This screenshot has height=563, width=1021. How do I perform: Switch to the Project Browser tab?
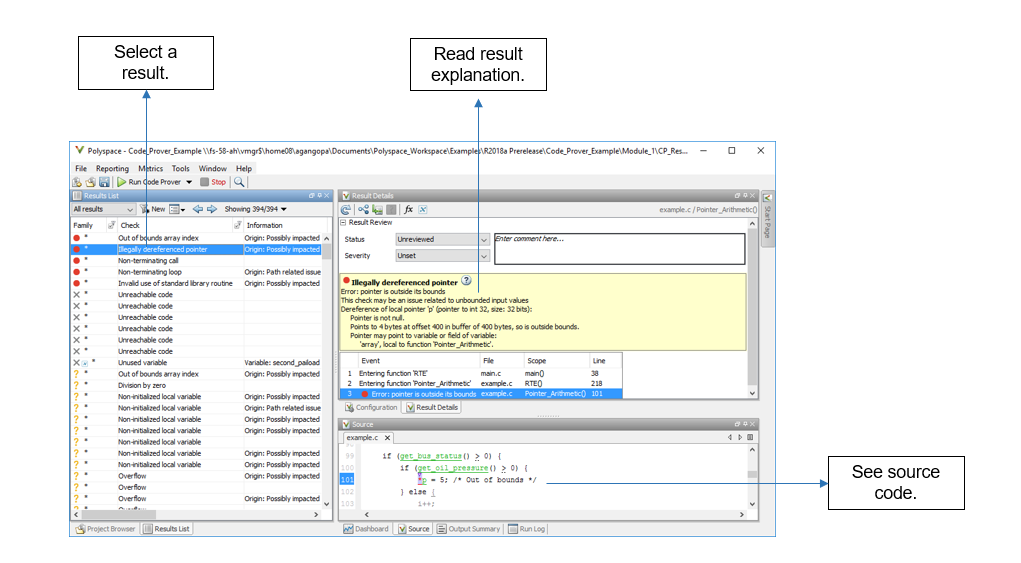[x=105, y=529]
